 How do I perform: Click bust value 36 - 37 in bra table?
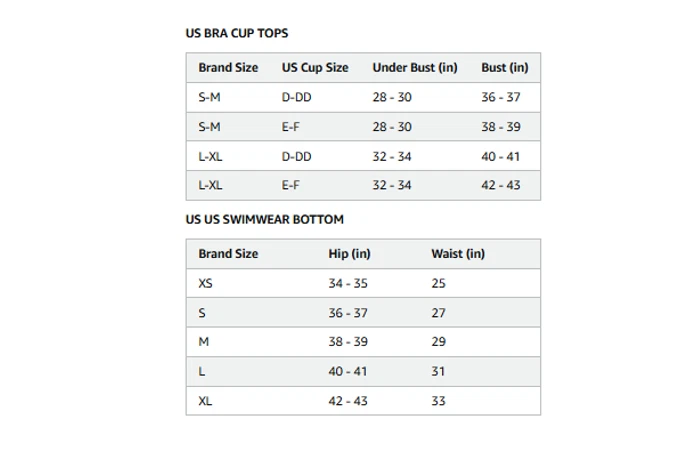pyautogui.click(x=501, y=98)
